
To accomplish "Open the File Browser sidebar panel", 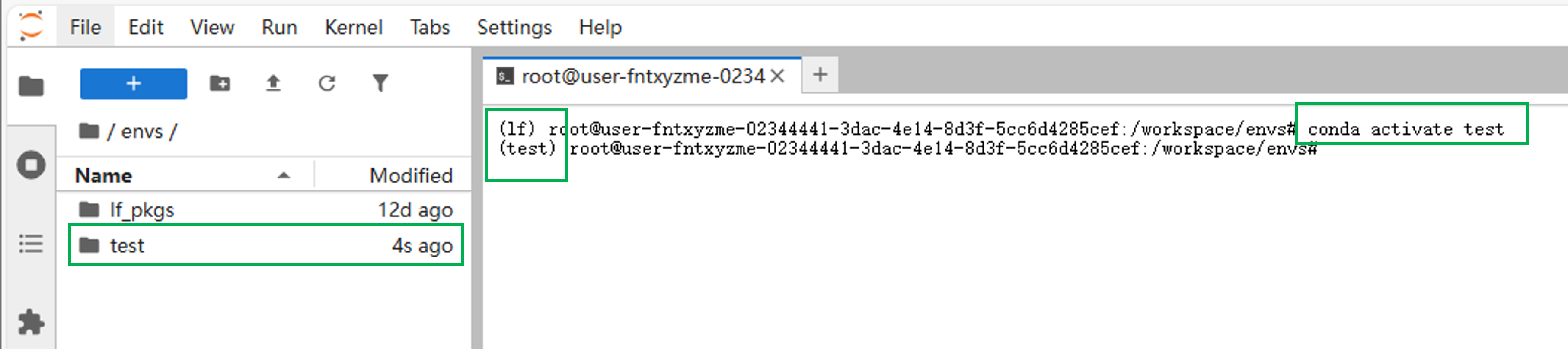I will click(x=30, y=86).
